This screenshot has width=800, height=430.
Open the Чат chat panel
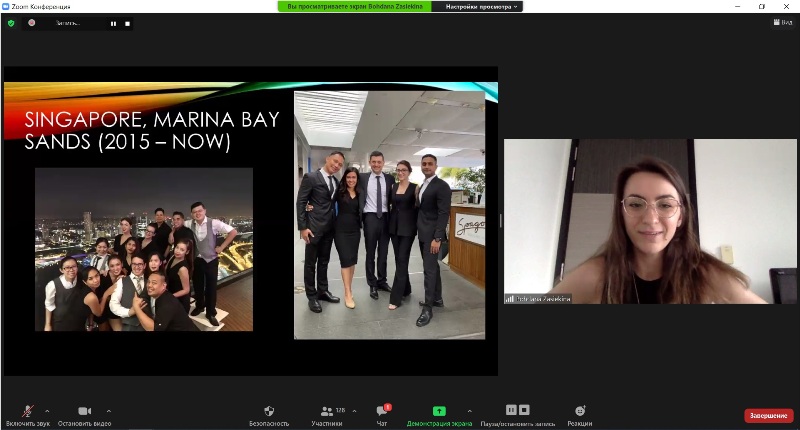click(x=382, y=414)
